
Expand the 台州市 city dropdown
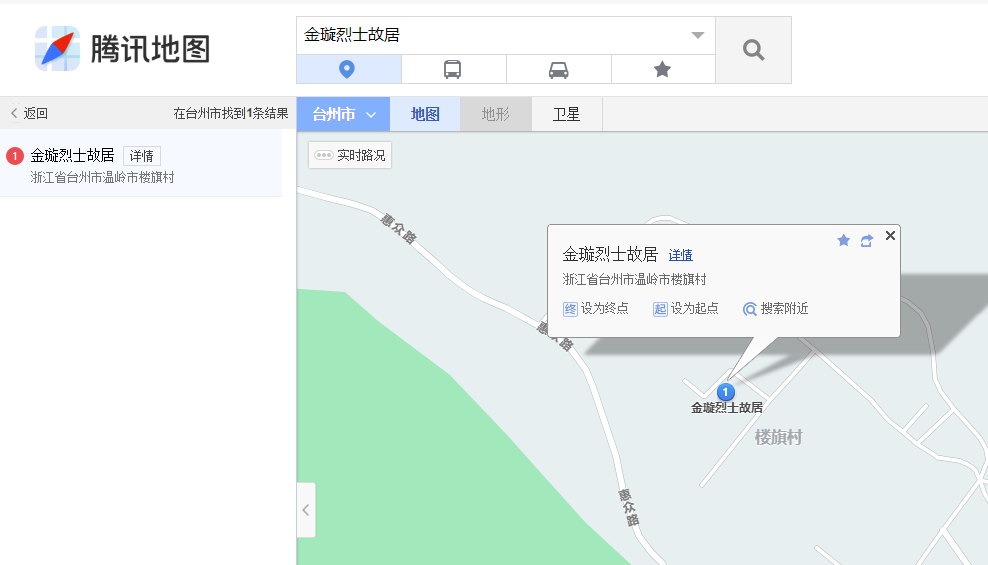[x=343, y=114]
